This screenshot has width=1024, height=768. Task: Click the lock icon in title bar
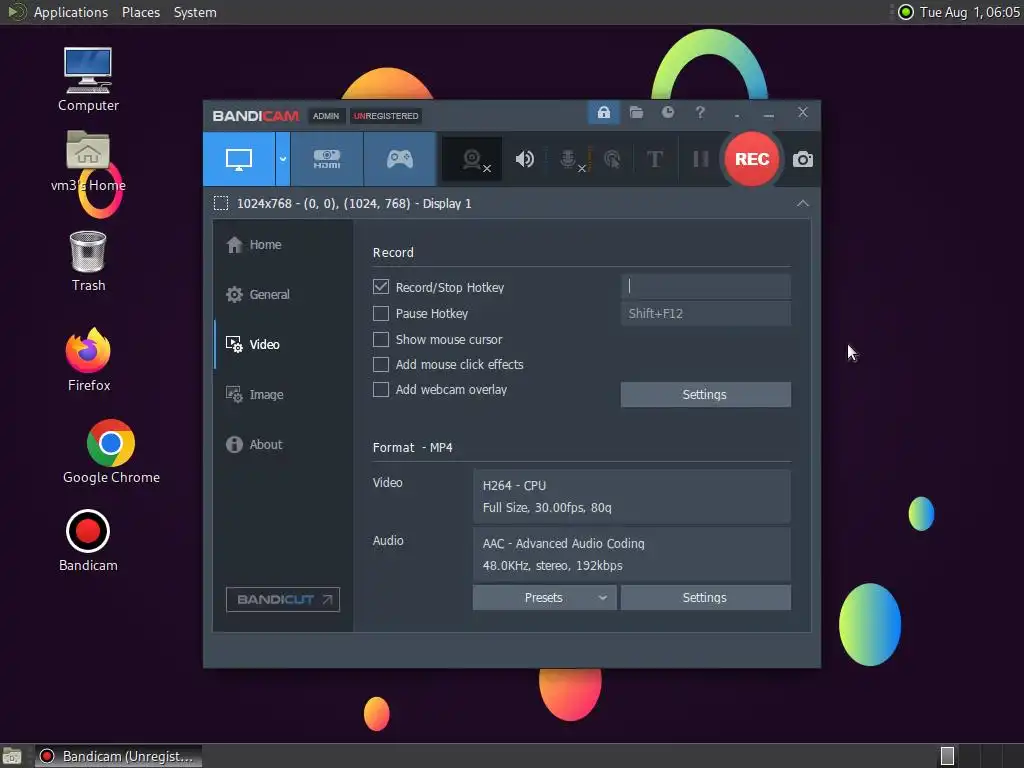tap(603, 112)
